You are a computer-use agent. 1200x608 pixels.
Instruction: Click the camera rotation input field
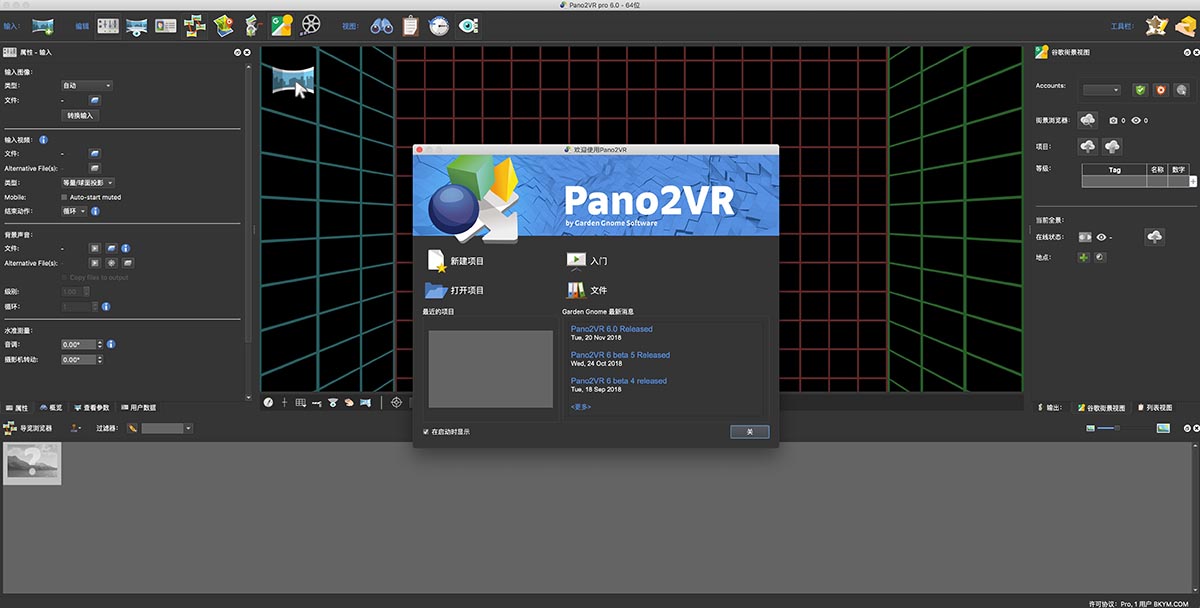tap(78, 359)
